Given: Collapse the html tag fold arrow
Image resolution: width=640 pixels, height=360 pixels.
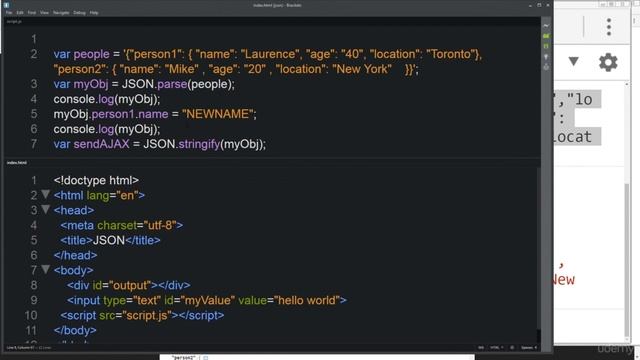Looking at the screenshot, I should pos(46,194).
